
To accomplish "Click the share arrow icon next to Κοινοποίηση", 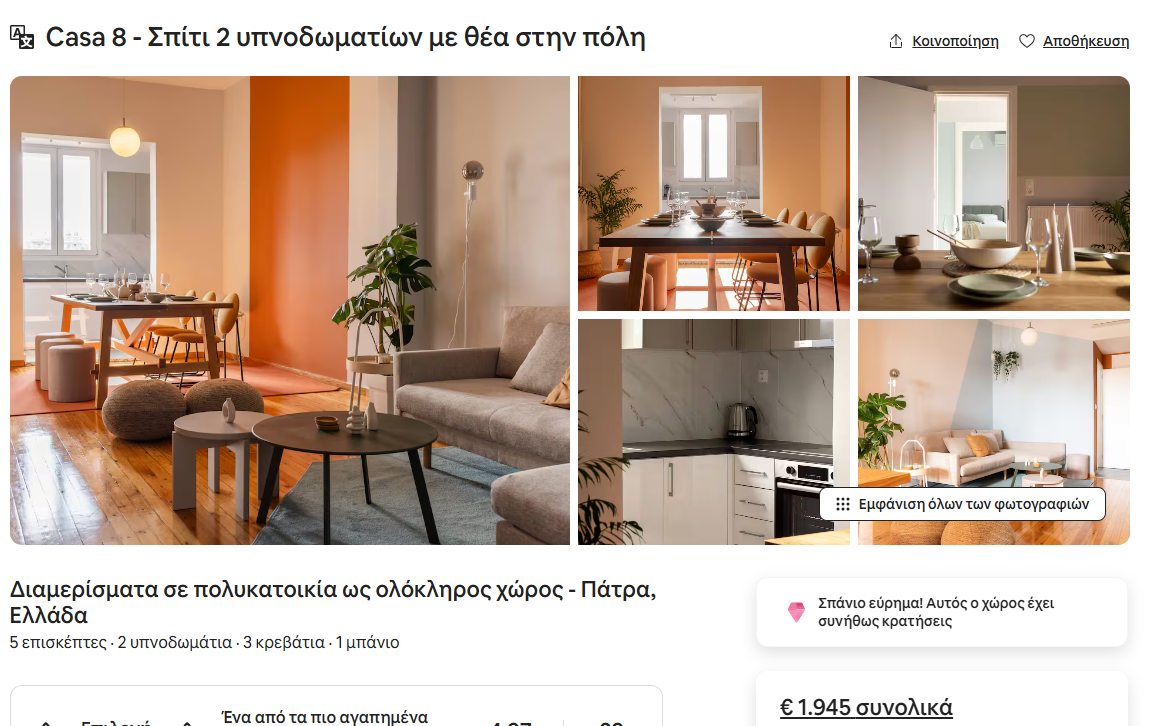I will click(895, 41).
